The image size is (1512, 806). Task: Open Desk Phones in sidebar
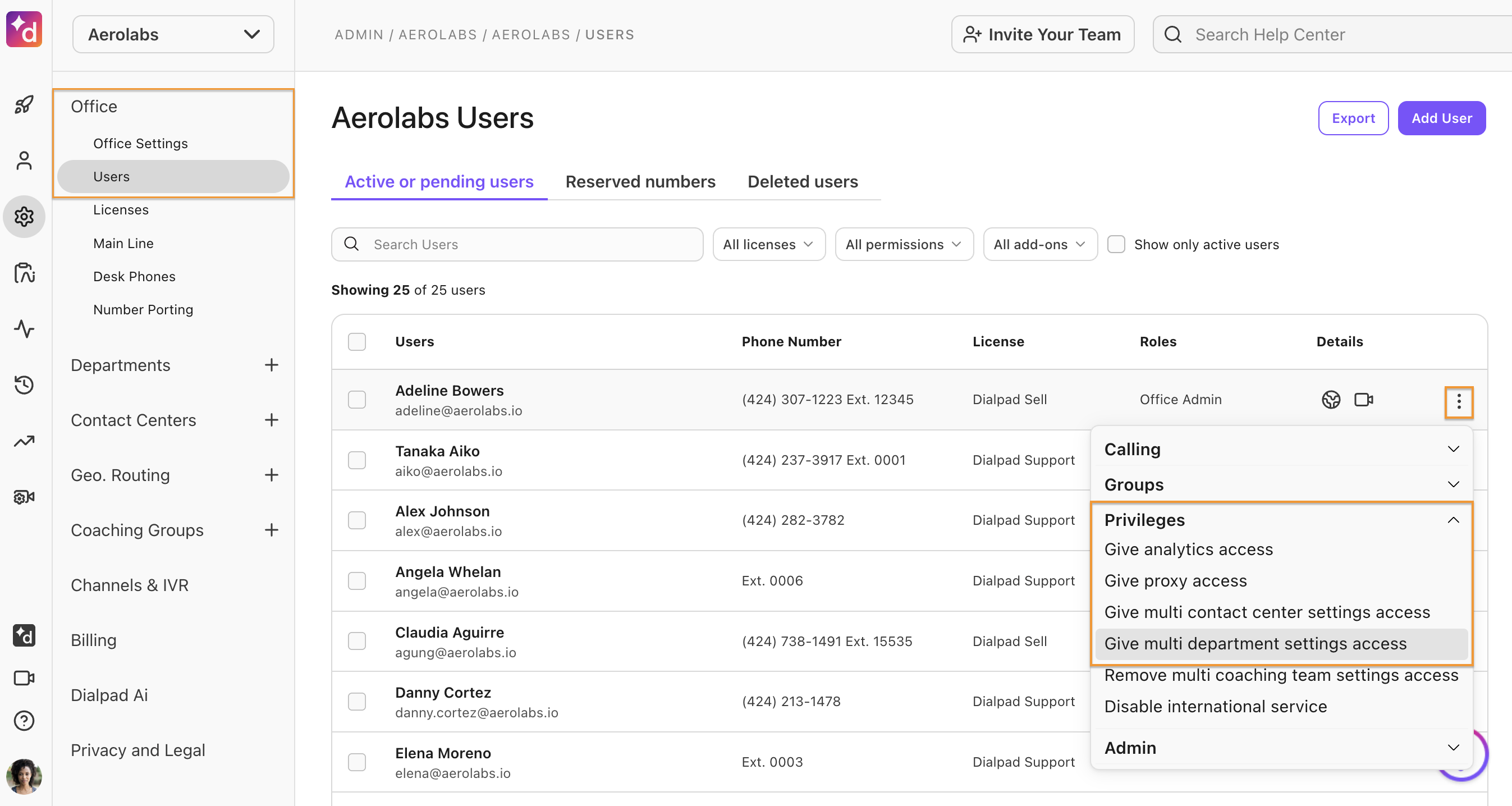pyautogui.click(x=134, y=277)
